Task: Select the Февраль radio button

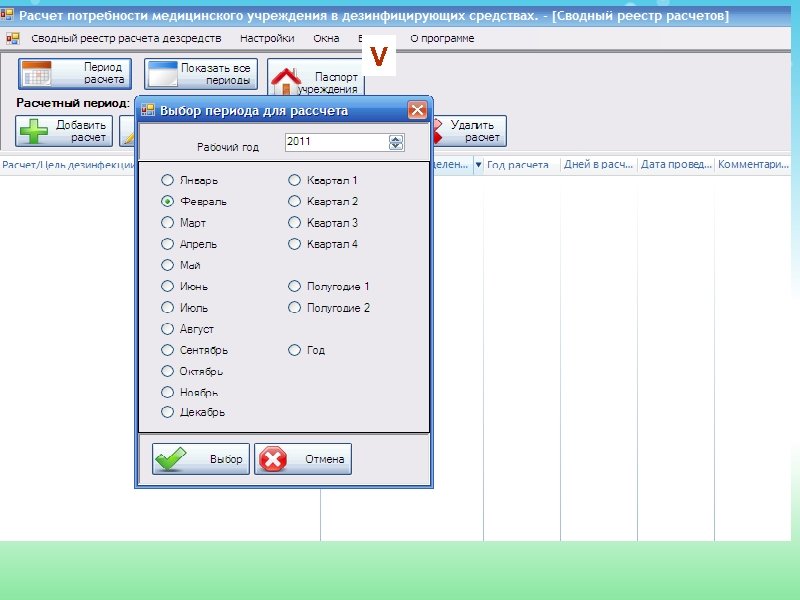Action: click(x=167, y=202)
